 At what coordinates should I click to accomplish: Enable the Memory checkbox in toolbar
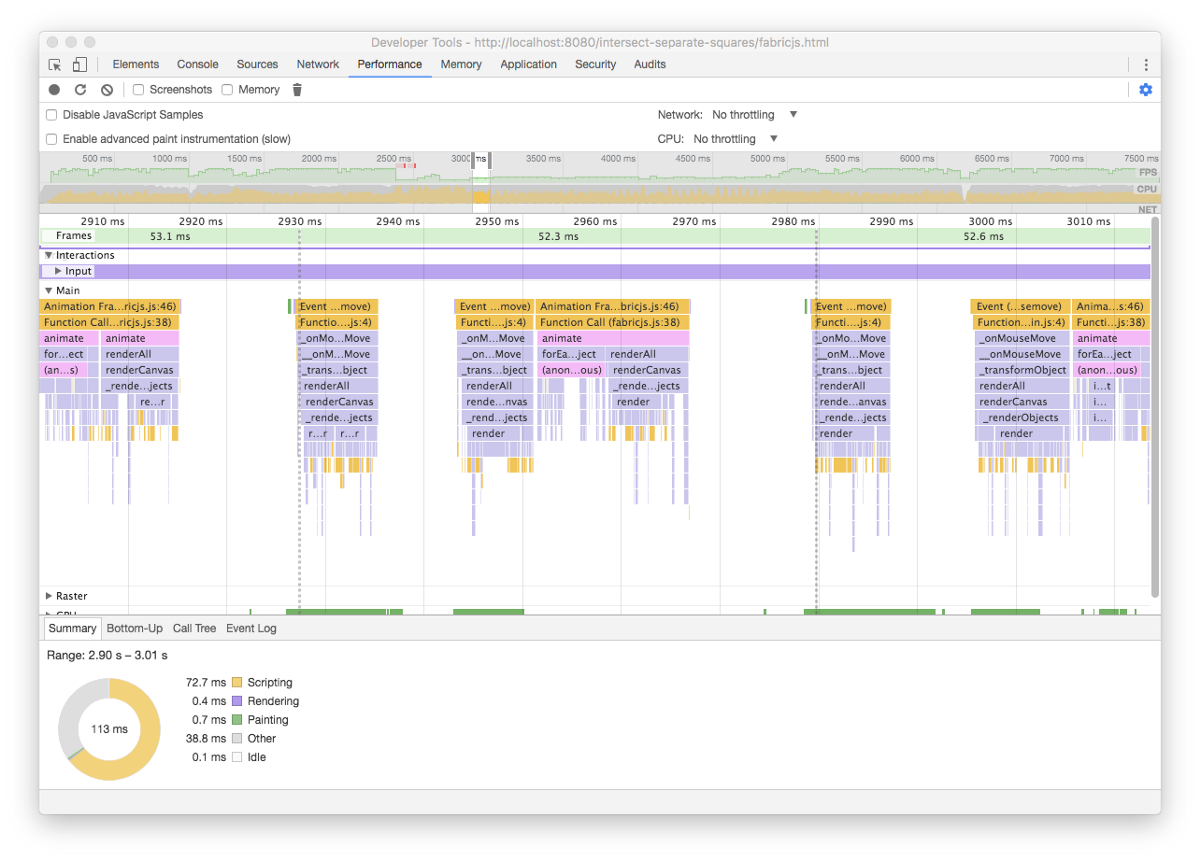tap(228, 90)
